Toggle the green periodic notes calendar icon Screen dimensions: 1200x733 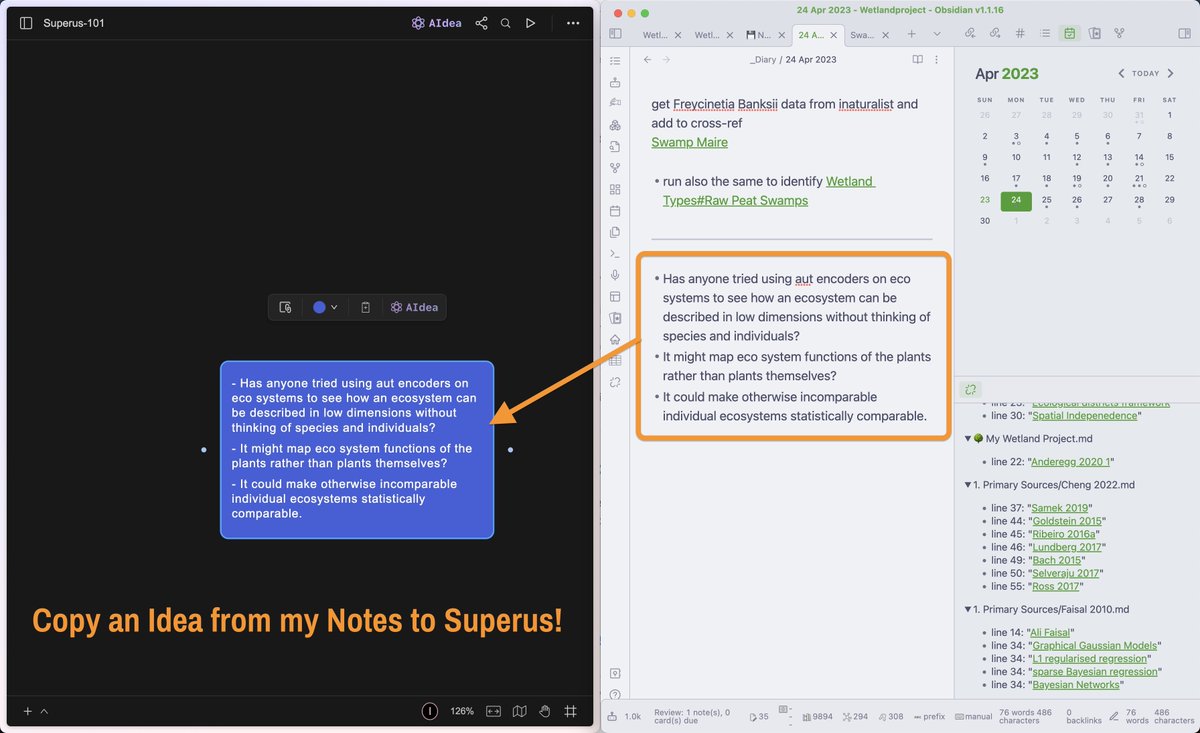(x=1070, y=33)
